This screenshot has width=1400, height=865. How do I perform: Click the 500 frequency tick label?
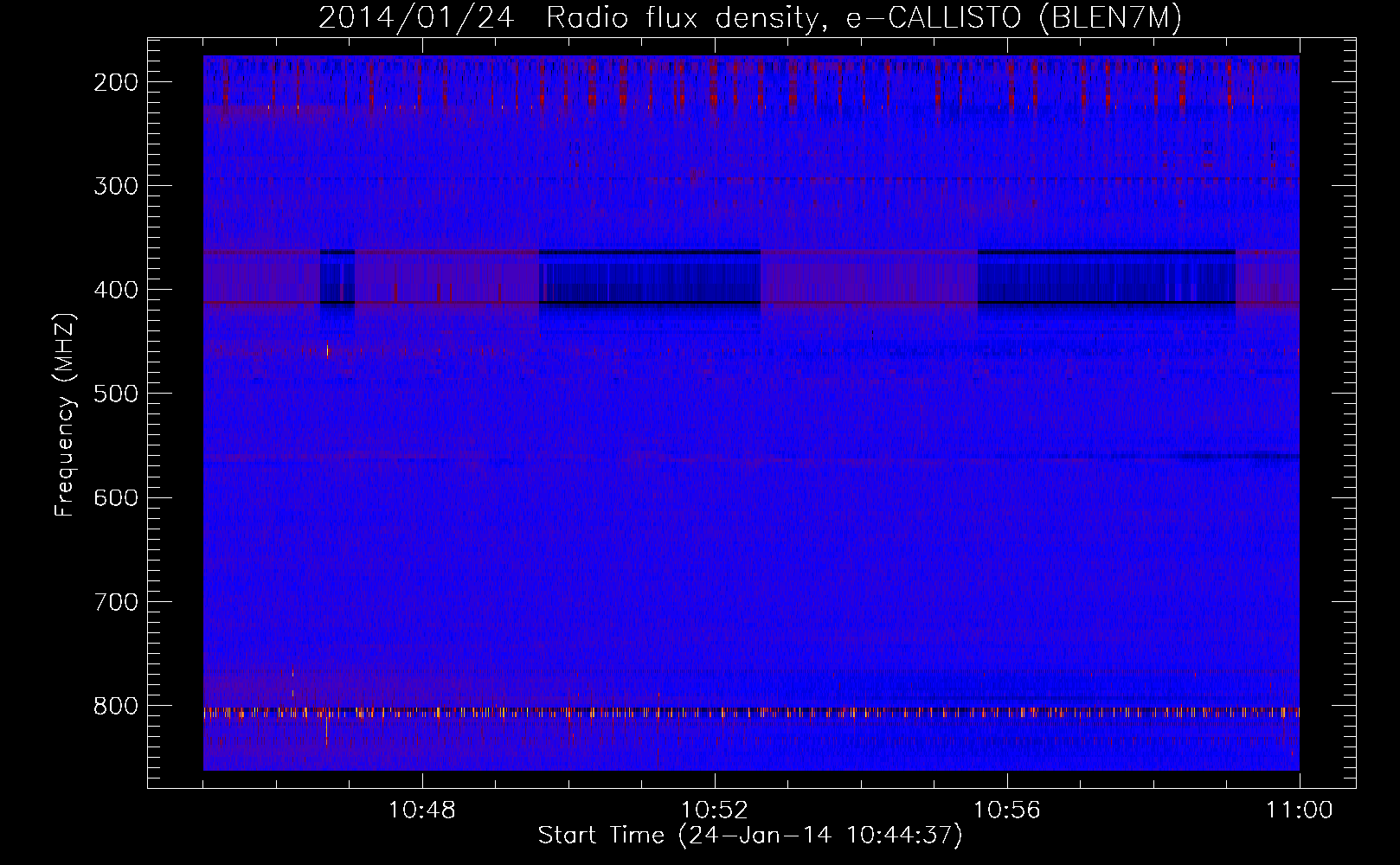116,394
